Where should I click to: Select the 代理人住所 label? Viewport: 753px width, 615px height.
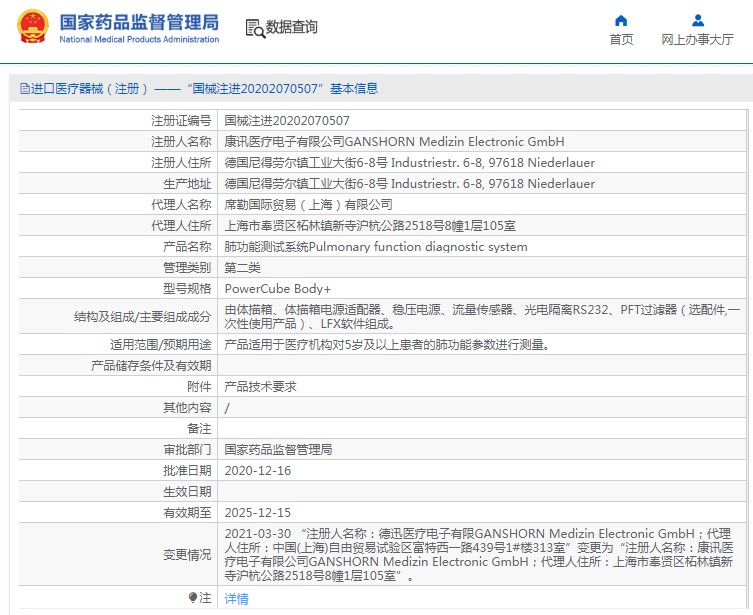tap(181, 226)
